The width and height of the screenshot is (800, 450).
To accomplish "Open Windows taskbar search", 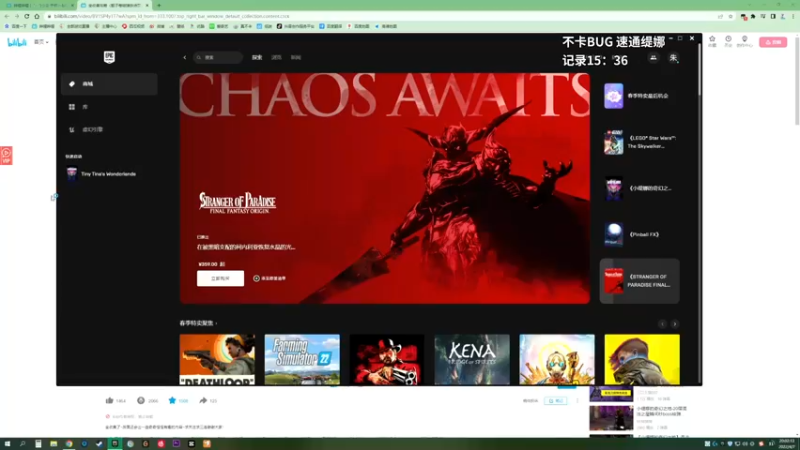I will pyautogui.click(x=22, y=444).
